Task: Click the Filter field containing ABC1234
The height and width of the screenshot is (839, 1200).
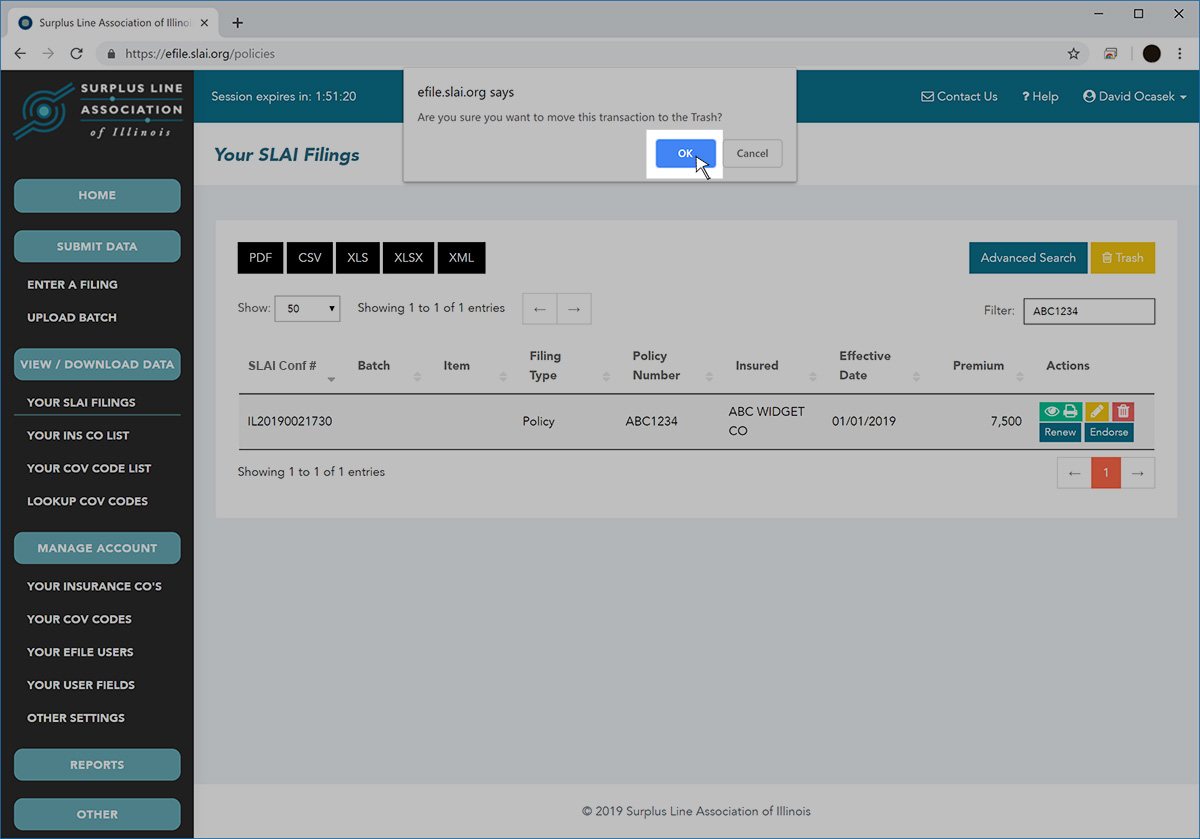Action: point(1089,311)
